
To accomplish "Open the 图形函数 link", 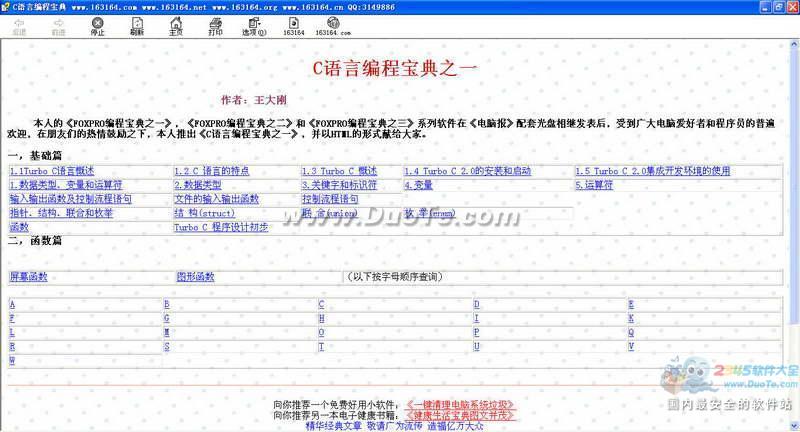I will pyautogui.click(x=195, y=276).
